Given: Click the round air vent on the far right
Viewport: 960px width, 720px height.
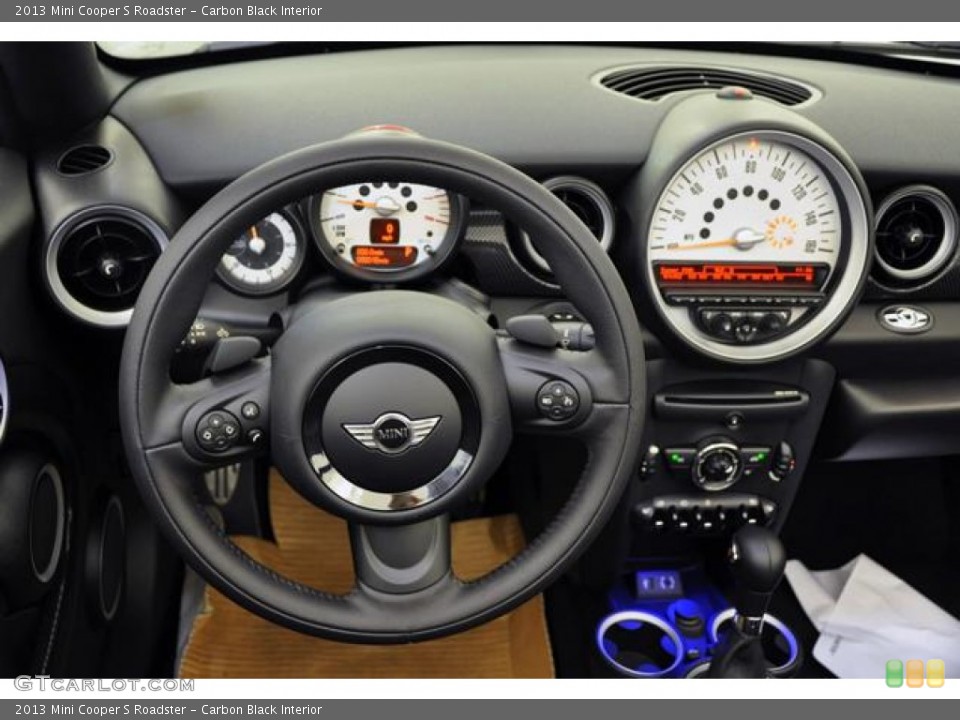Looking at the screenshot, I should click(914, 236).
